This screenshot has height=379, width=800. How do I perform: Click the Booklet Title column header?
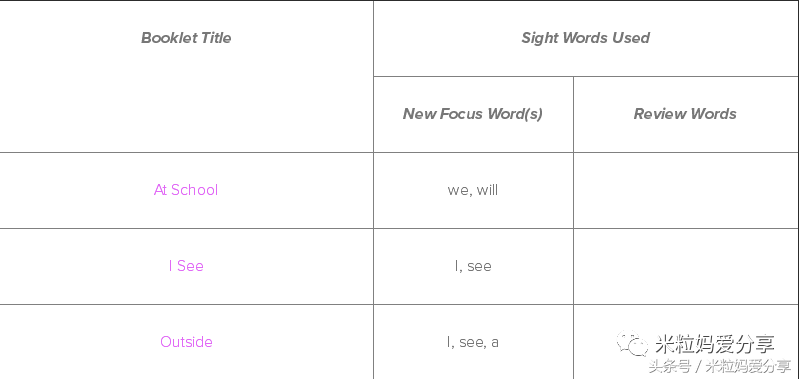[186, 38]
